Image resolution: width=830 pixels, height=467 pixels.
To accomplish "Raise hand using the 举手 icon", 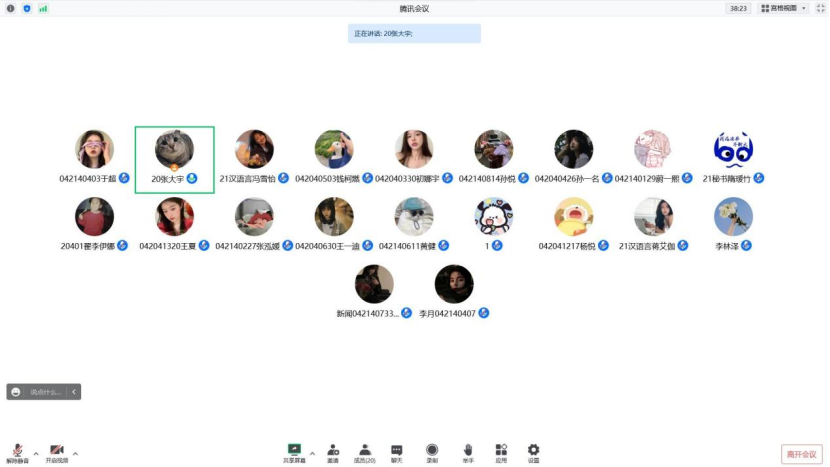I will tap(467, 452).
